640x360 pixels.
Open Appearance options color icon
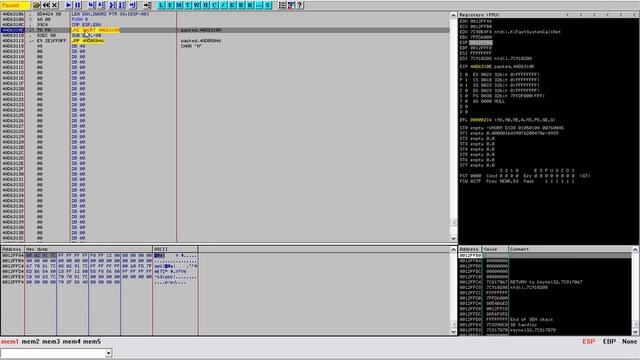coord(291,5)
